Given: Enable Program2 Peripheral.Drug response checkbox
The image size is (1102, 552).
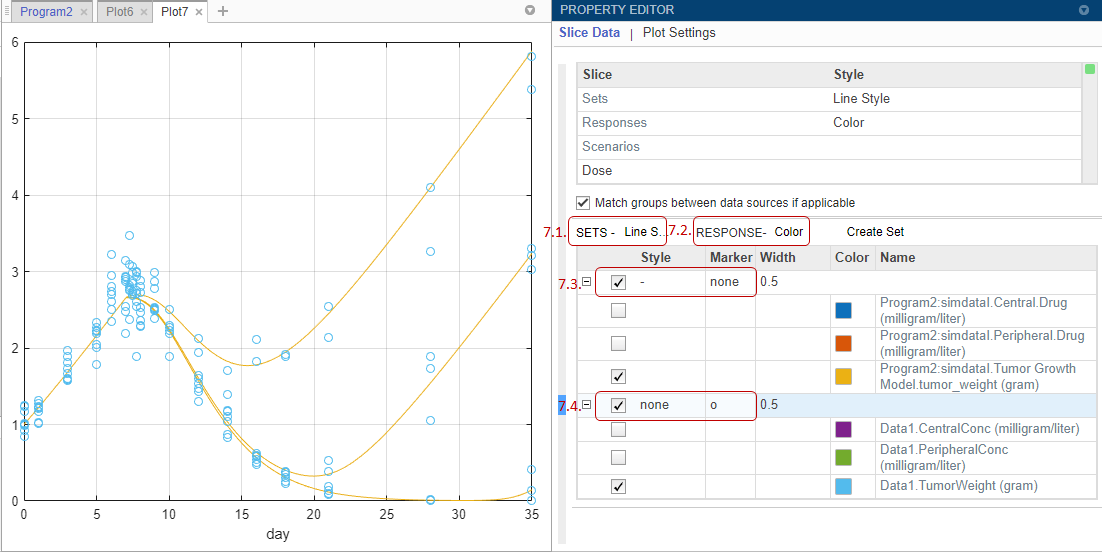Looking at the screenshot, I should point(618,343).
